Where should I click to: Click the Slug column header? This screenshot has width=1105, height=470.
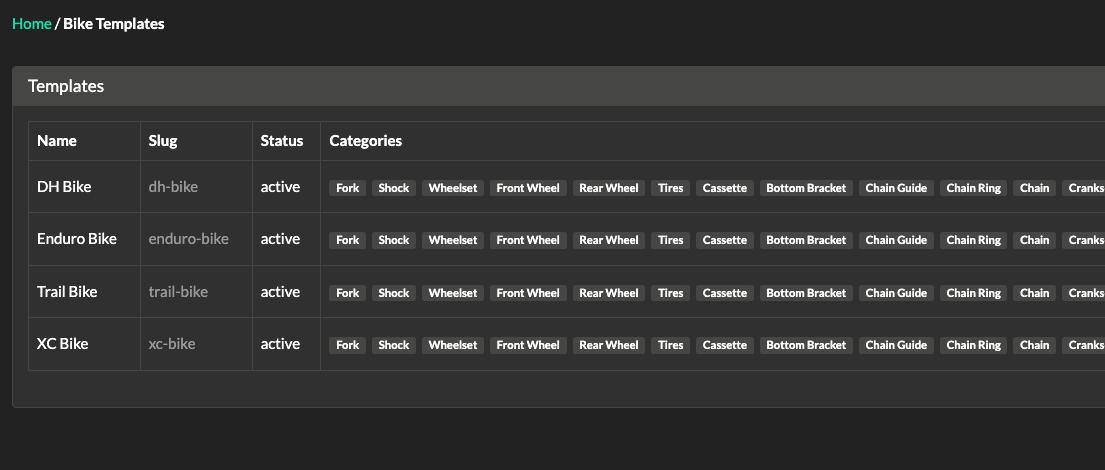click(163, 141)
